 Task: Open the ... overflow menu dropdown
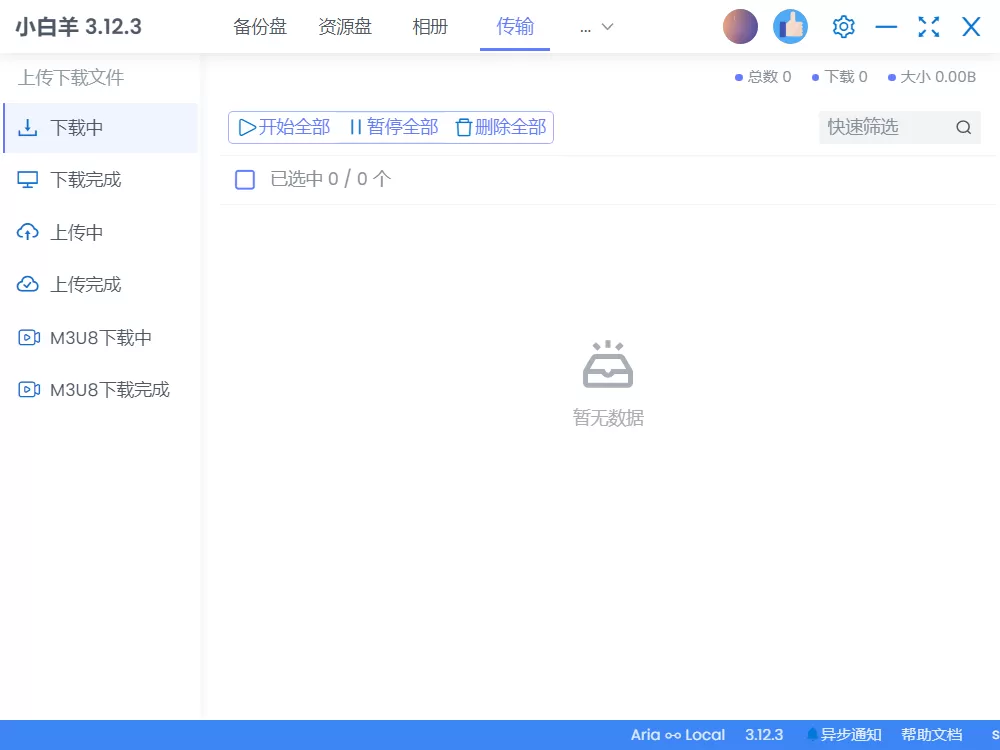pos(595,28)
